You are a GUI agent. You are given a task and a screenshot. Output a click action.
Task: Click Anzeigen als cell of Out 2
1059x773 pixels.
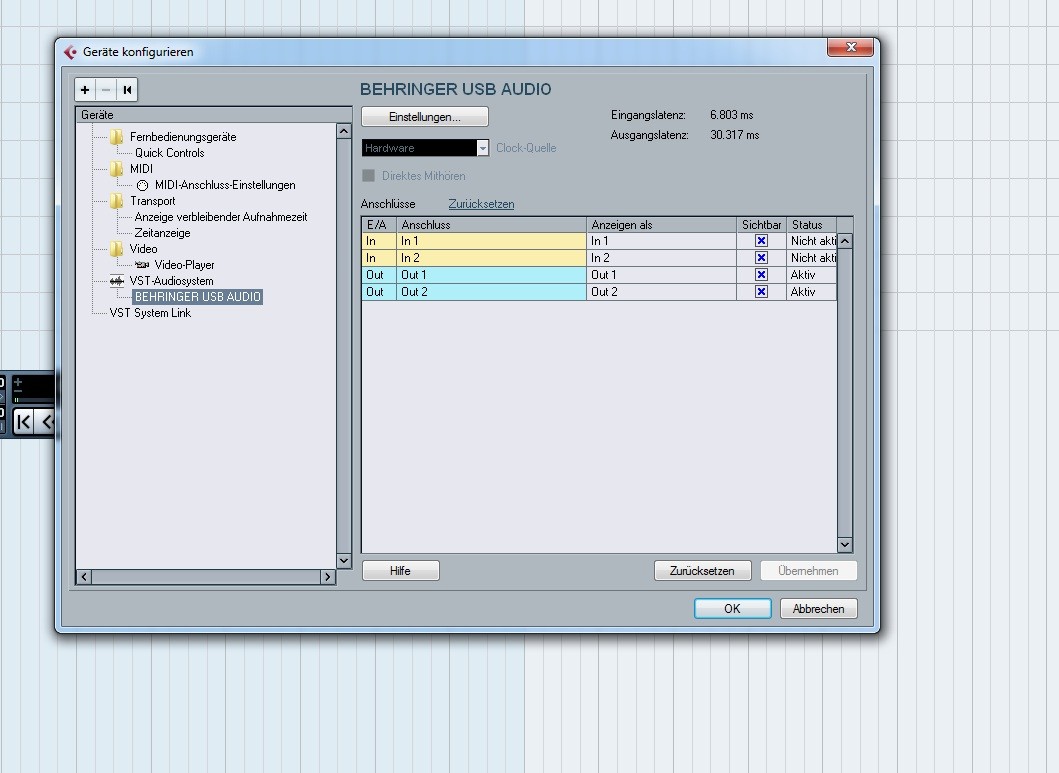coord(661,292)
